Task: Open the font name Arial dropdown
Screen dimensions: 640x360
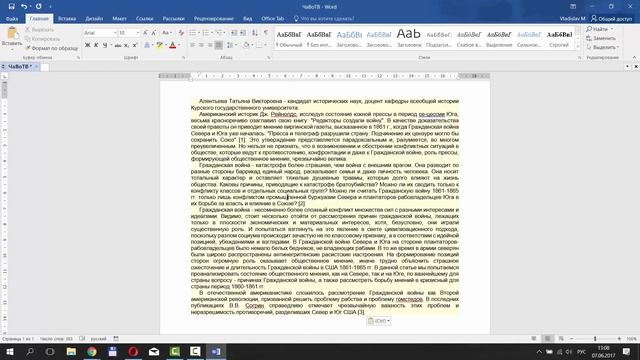Action: click(x=115, y=33)
